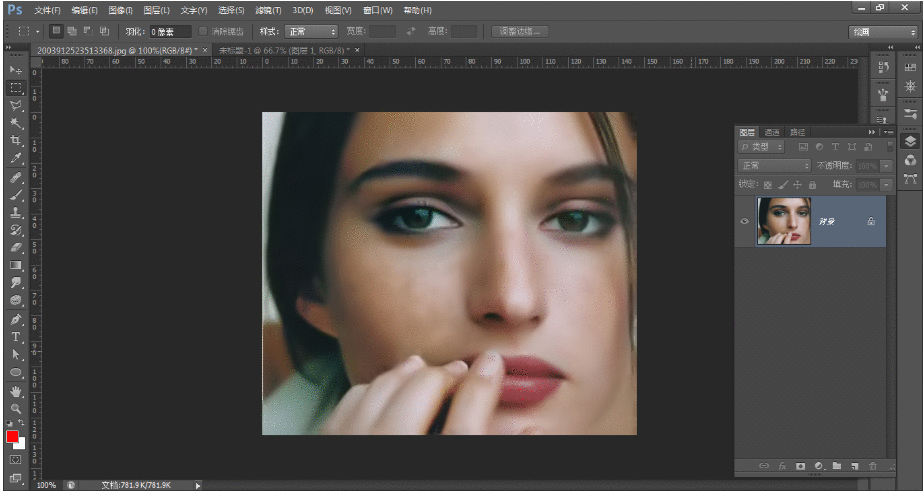Hide the Background layer with eye icon

(744, 221)
